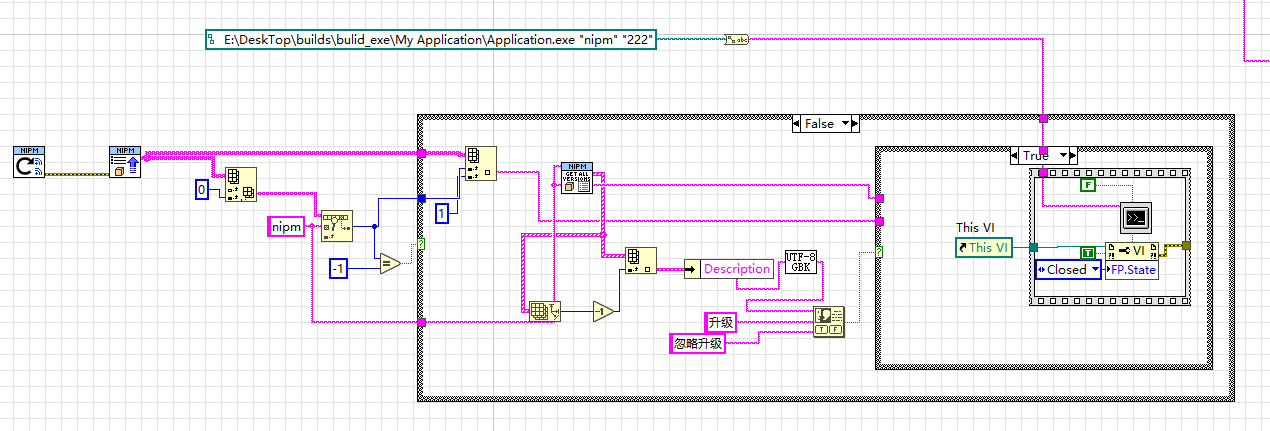This screenshot has width=1270, height=431.
Task: Click the 升级 string constant
Action: pos(720,322)
